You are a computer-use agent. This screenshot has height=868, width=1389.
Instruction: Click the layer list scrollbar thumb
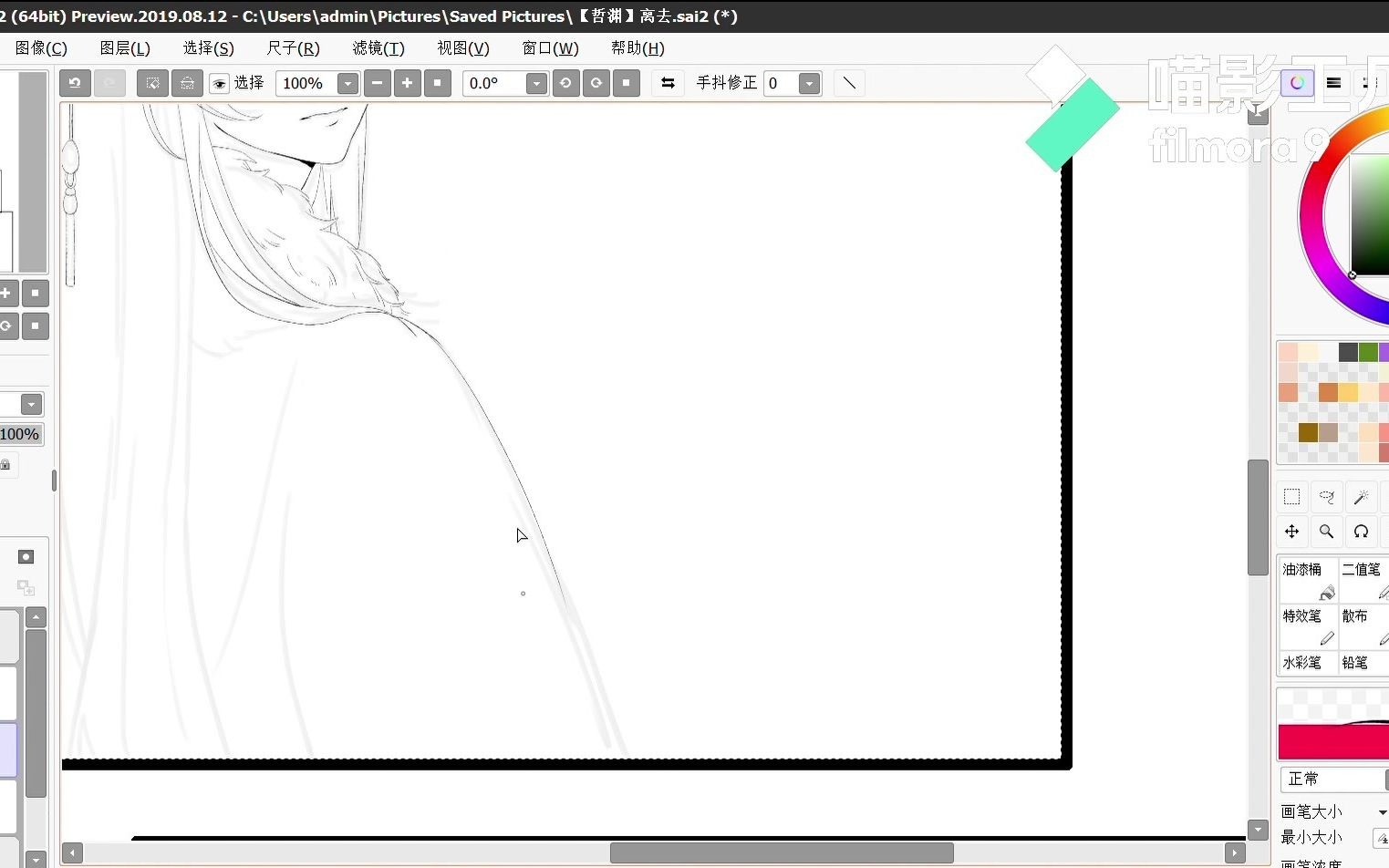coord(36,714)
